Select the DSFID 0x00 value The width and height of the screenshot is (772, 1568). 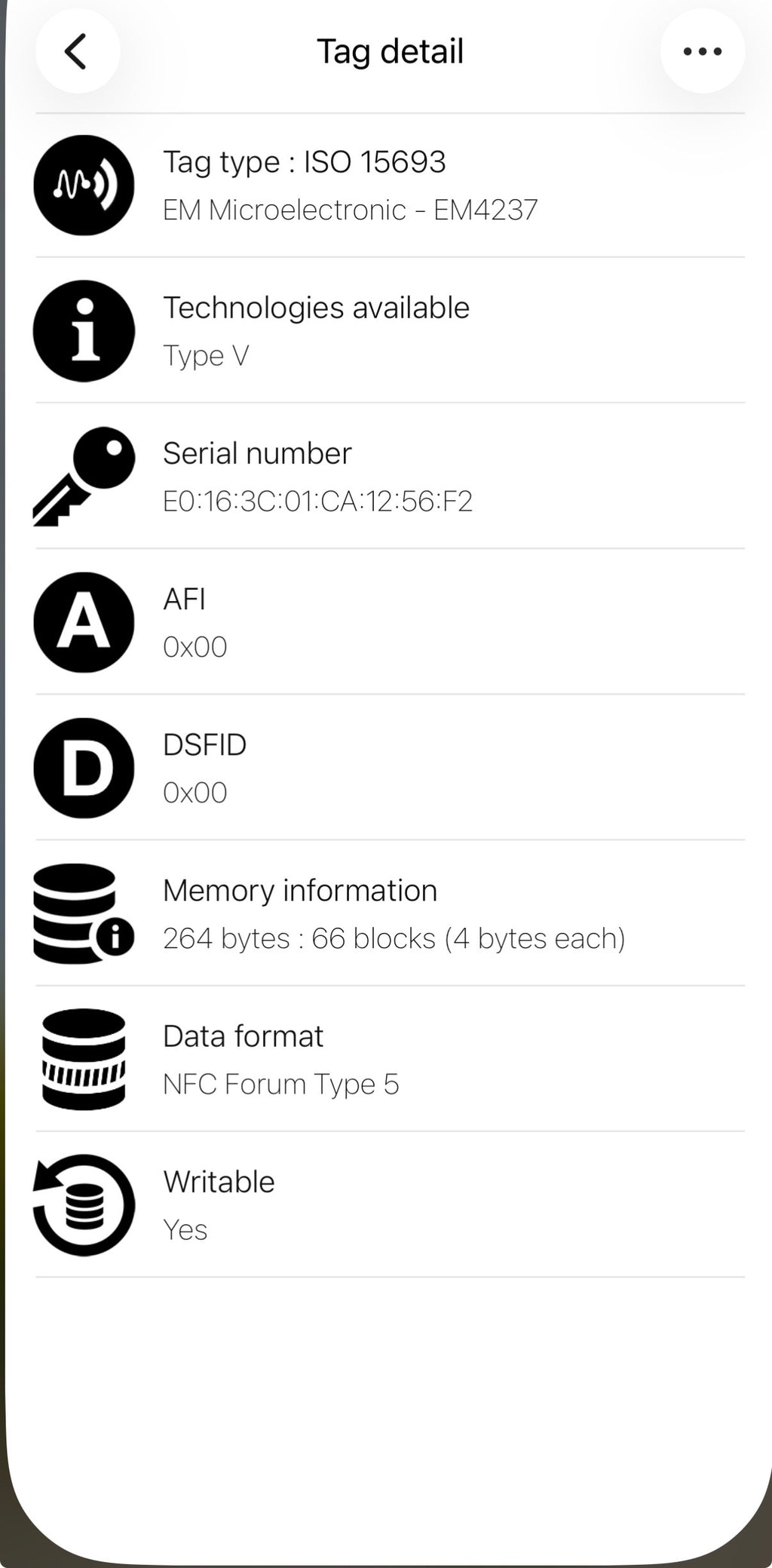[195, 793]
